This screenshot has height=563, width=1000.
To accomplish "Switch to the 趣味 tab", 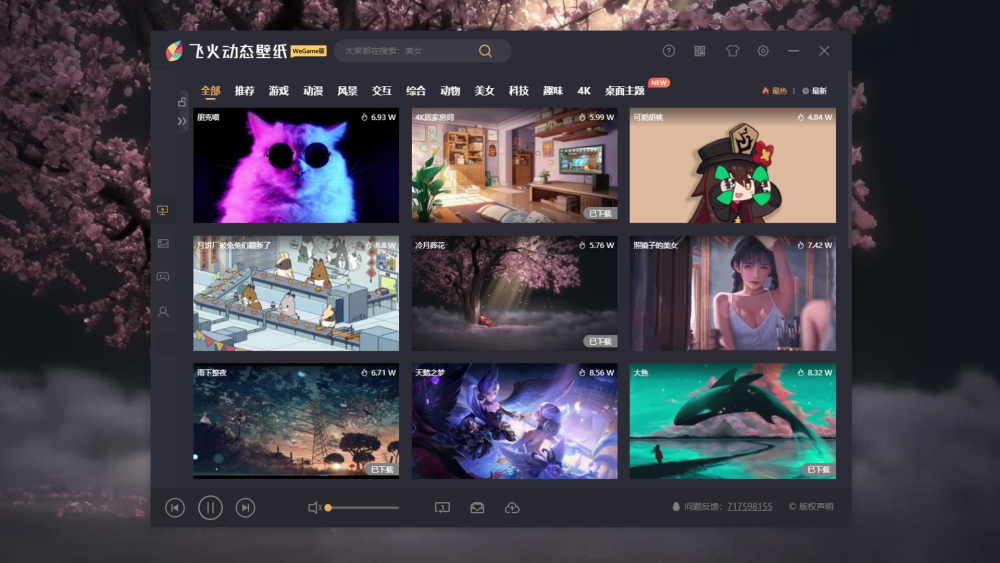I will coord(553,91).
